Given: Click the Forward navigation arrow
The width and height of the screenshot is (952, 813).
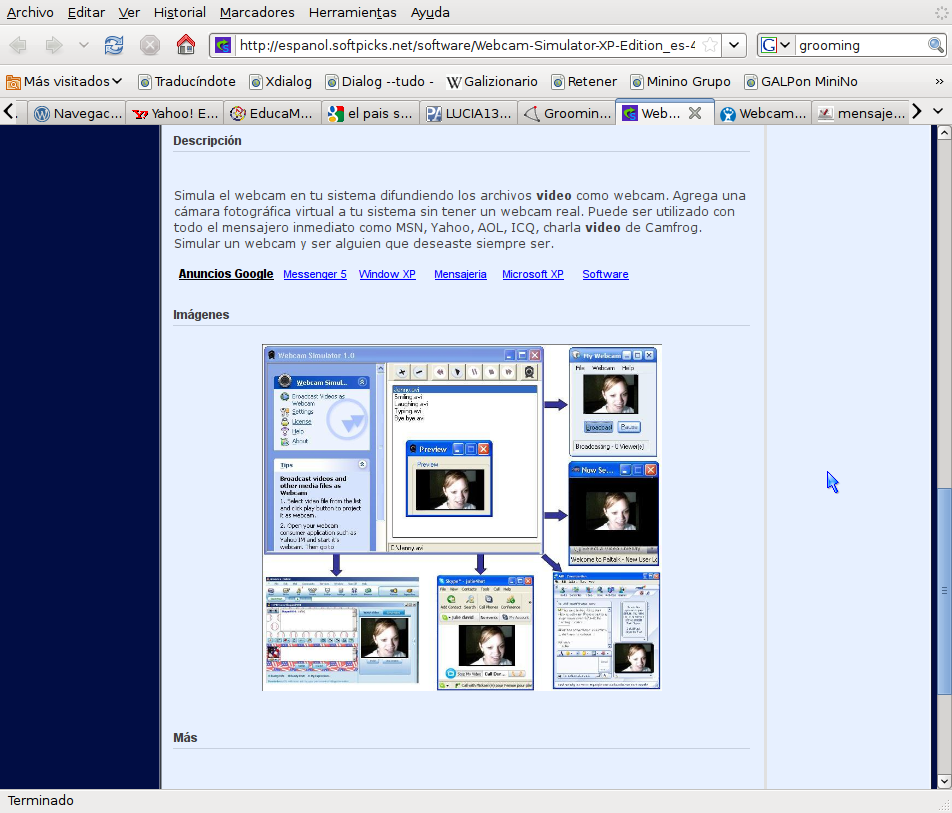Looking at the screenshot, I should coord(54,45).
